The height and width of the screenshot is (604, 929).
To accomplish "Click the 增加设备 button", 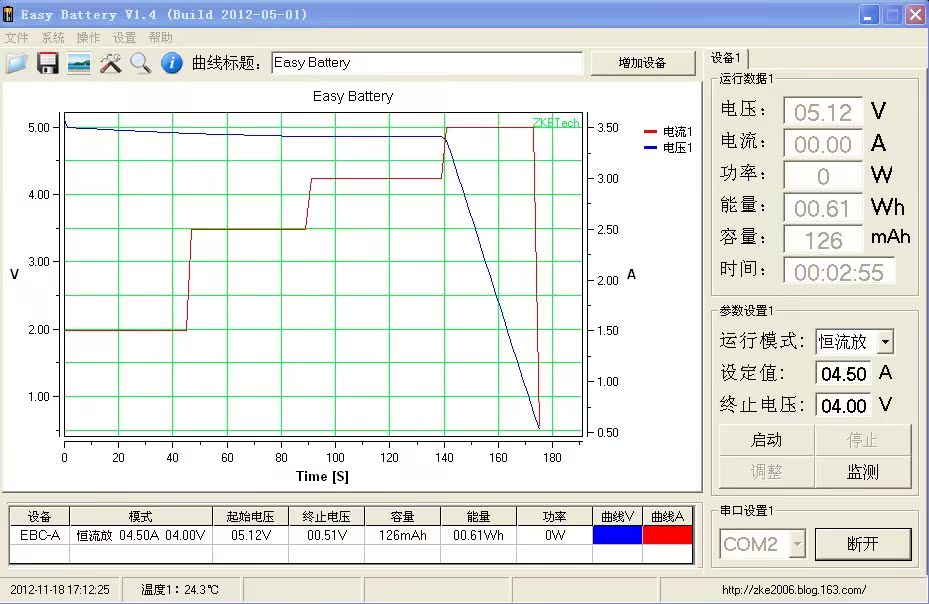I will tap(642, 63).
